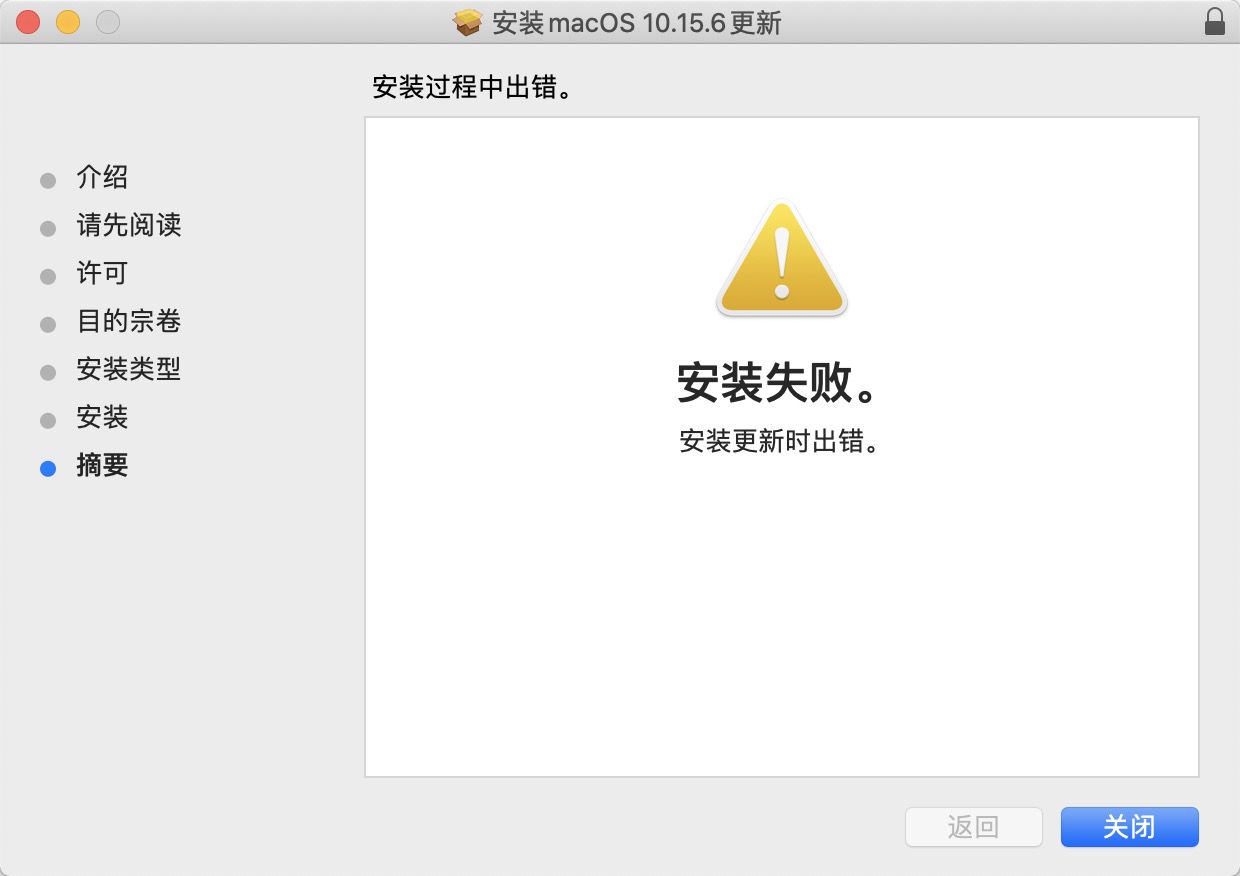Click the yellow warning triangle icon

coord(781,258)
